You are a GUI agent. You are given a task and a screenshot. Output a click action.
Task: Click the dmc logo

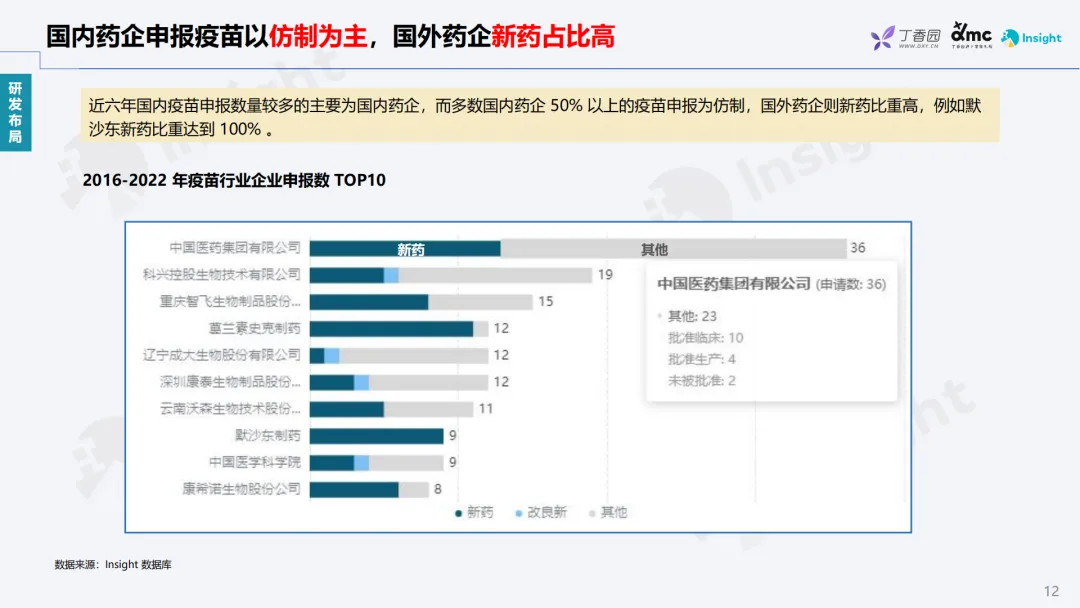coord(971,34)
